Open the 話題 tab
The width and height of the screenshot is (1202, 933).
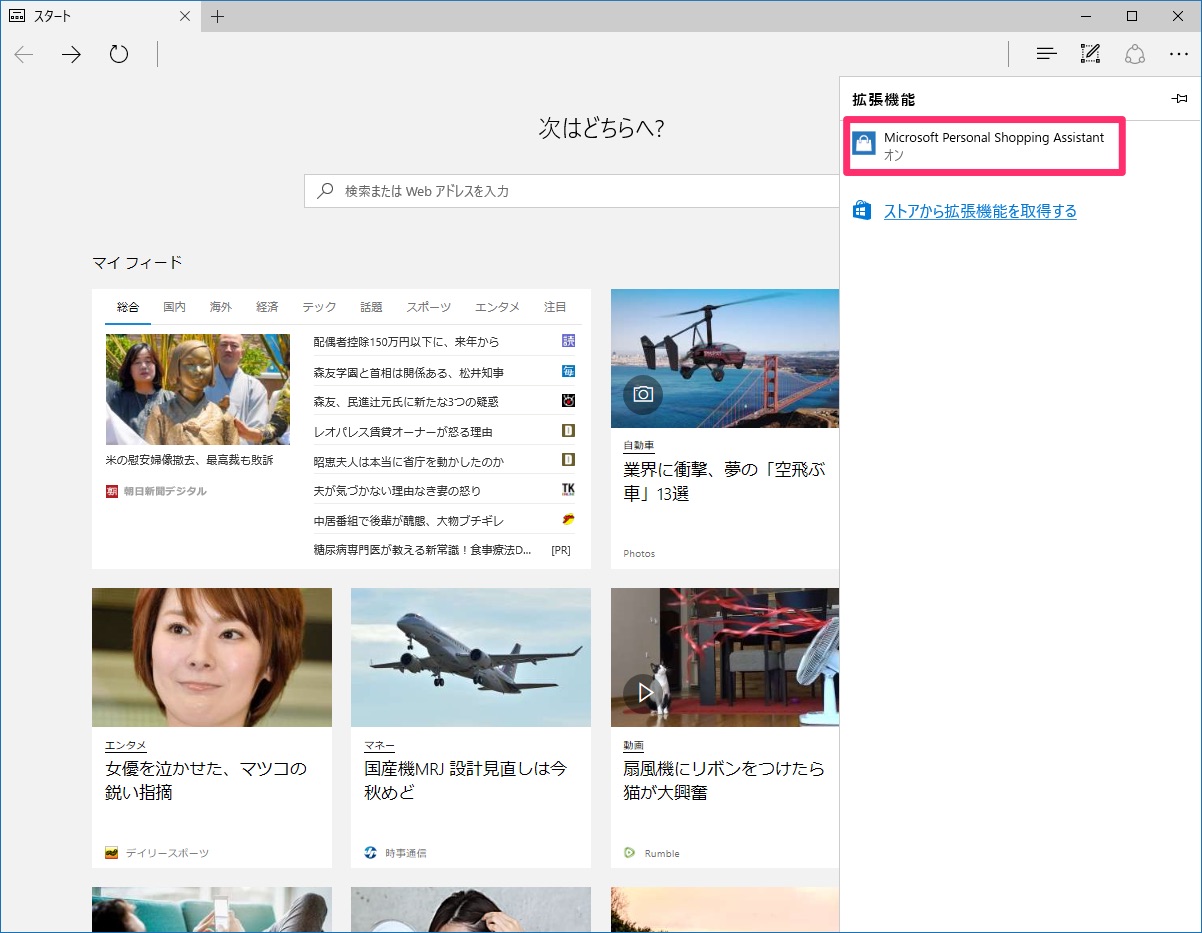point(371,307)
